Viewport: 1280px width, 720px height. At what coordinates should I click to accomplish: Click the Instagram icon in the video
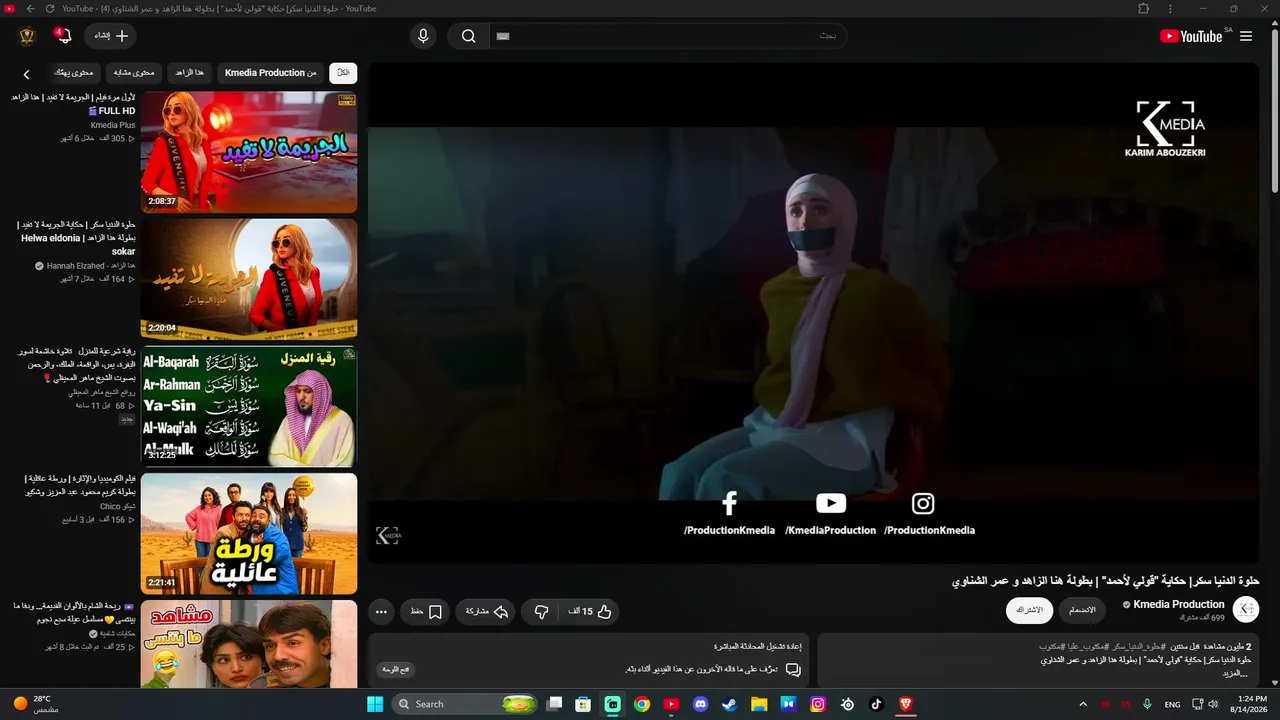click(x=923, y=503)
